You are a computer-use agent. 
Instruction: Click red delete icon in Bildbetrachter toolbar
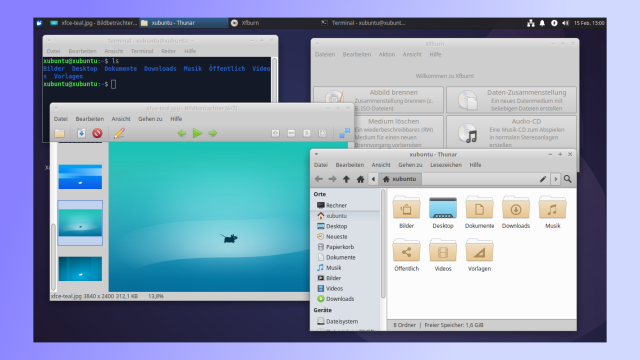(97, 133)
